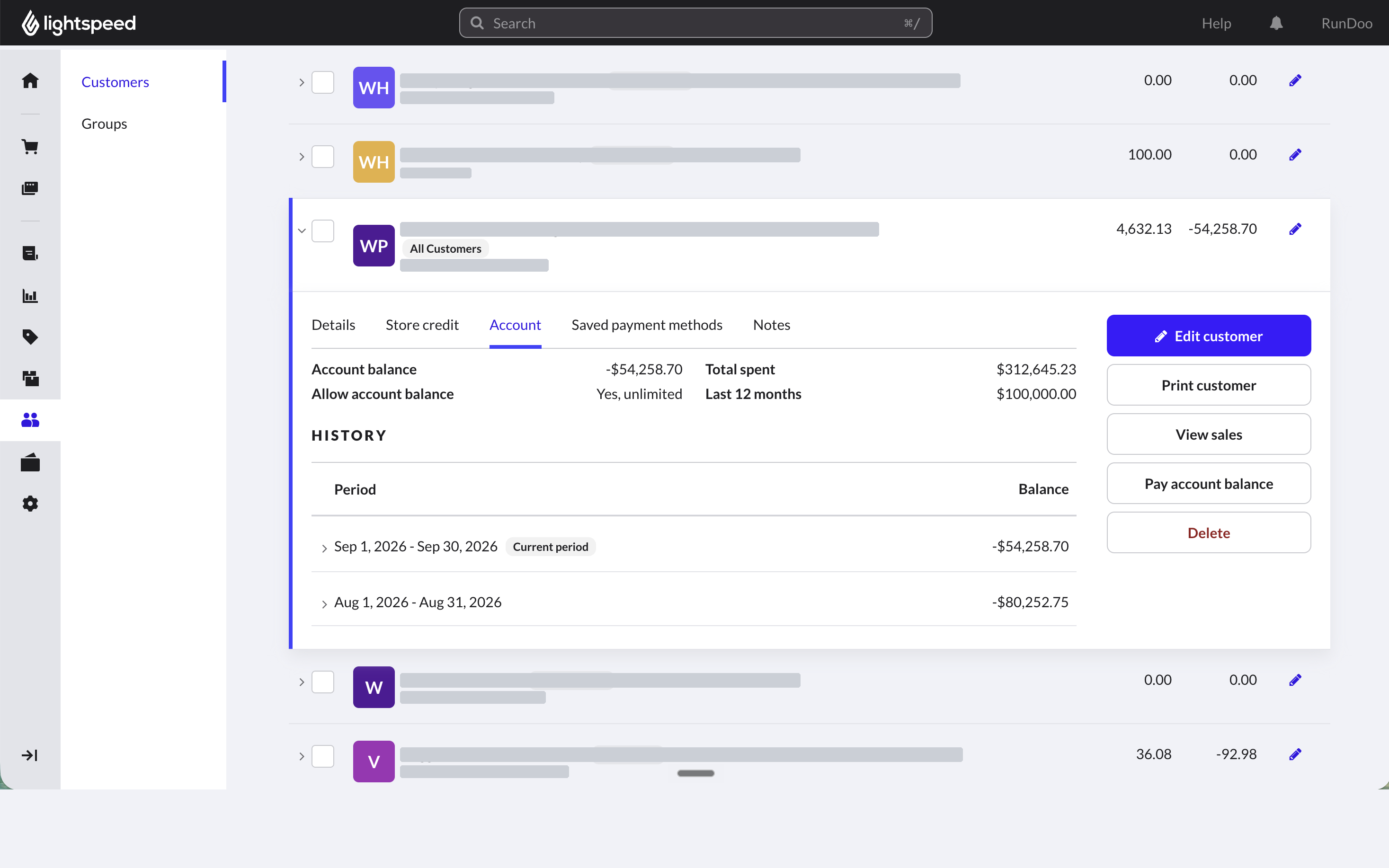Open Groups in side menu
The width and height of the screenshot is (1389, 868).
104,124
